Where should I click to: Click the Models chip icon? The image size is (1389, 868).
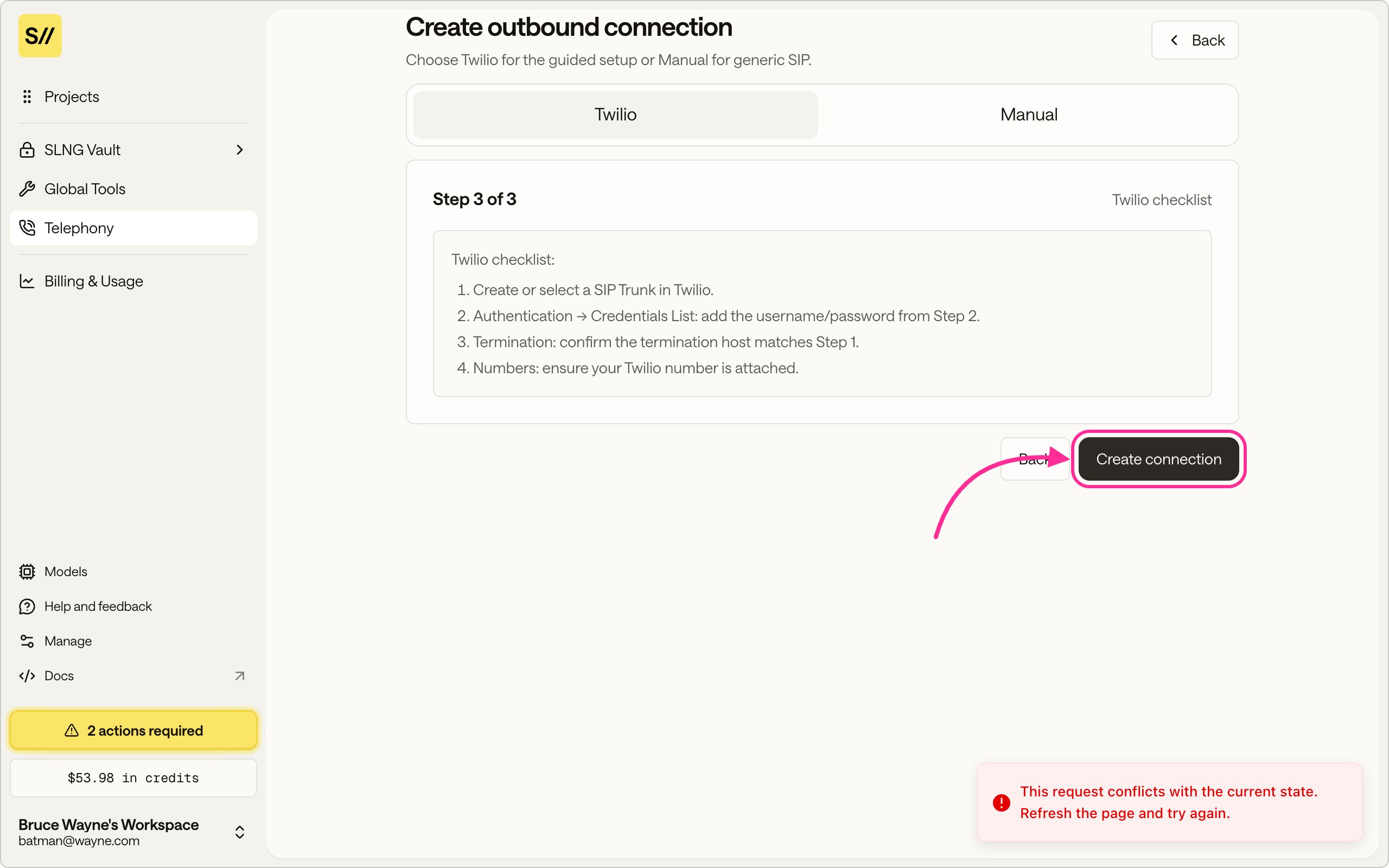coord(27,572)
